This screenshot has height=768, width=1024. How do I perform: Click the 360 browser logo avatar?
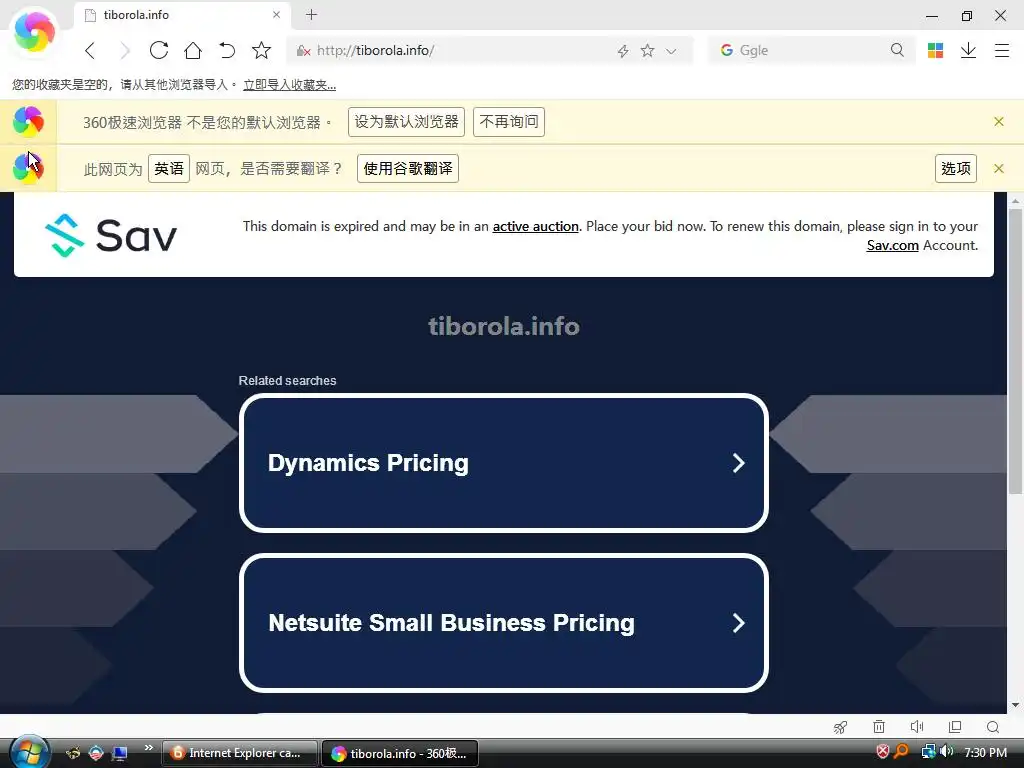(34, 31)
